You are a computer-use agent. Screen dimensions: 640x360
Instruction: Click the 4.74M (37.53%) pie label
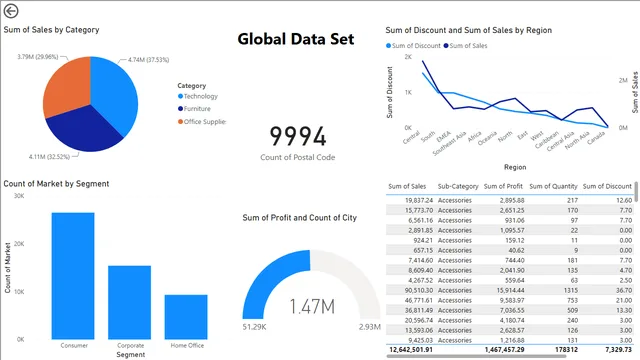(149, 60)
